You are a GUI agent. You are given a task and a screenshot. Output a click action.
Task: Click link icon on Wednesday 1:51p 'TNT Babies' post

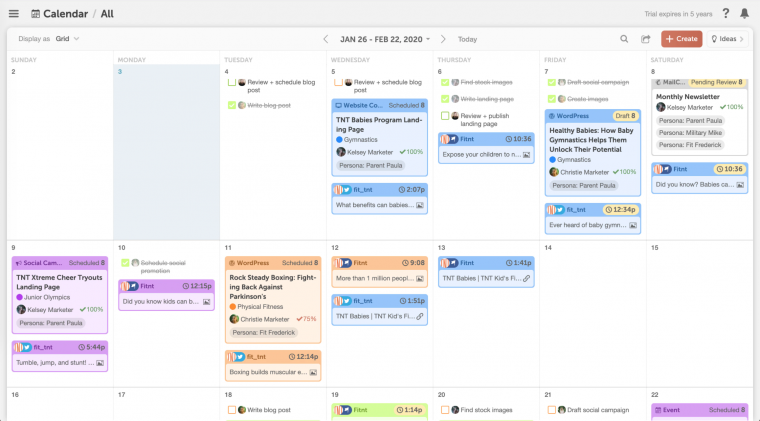(x=420, y=316)
